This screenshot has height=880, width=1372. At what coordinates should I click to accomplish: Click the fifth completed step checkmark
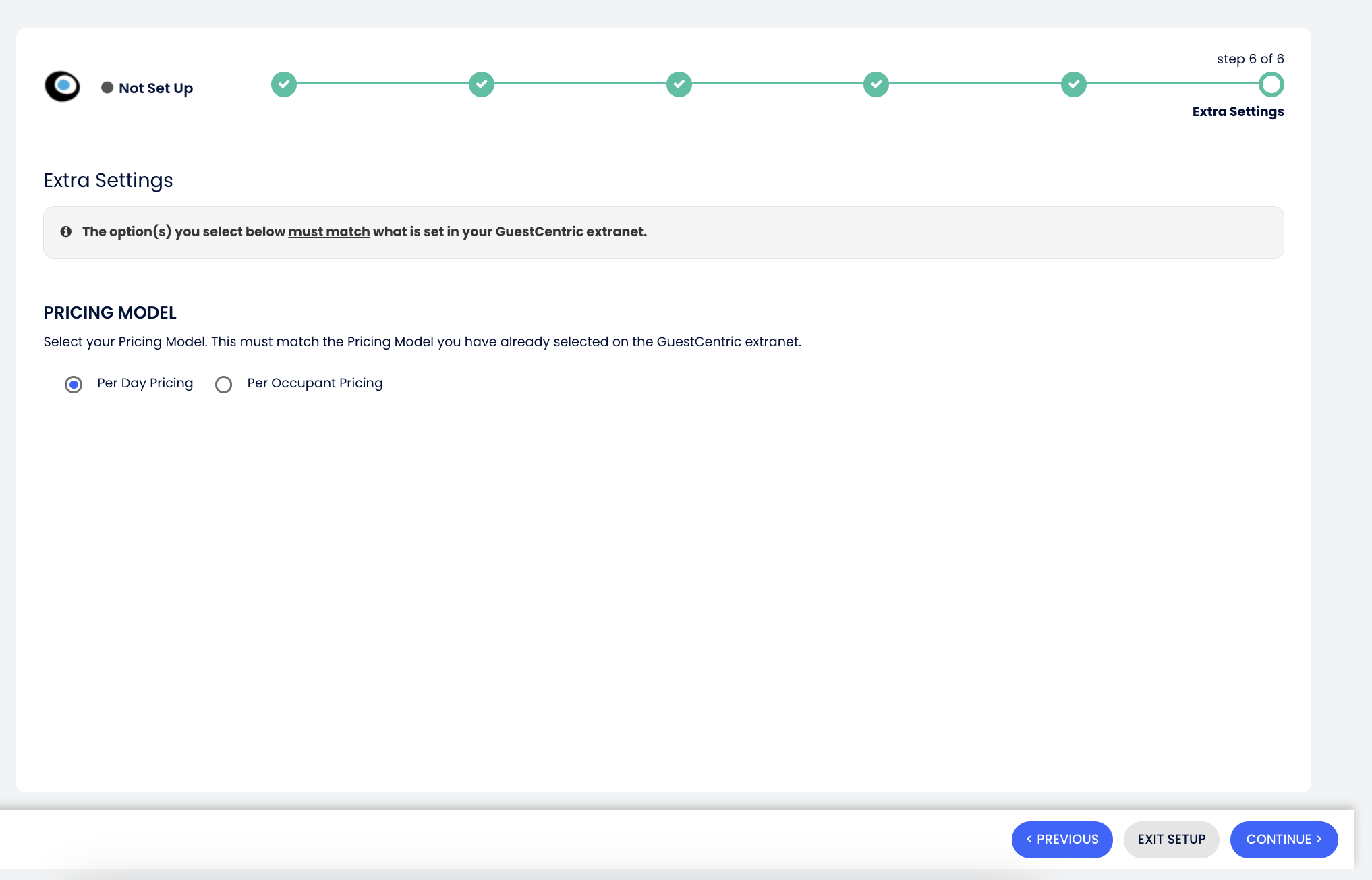(x=1073, y=84)
